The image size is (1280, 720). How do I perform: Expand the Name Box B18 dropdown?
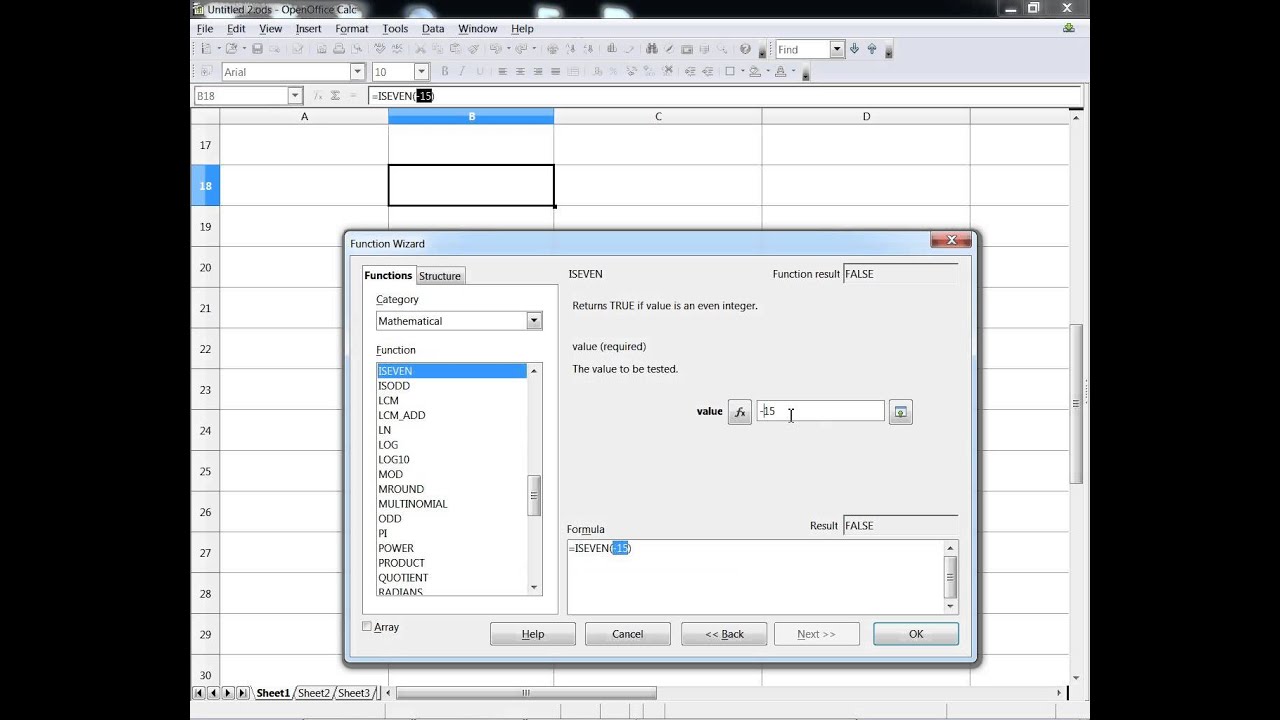point(295,96)
